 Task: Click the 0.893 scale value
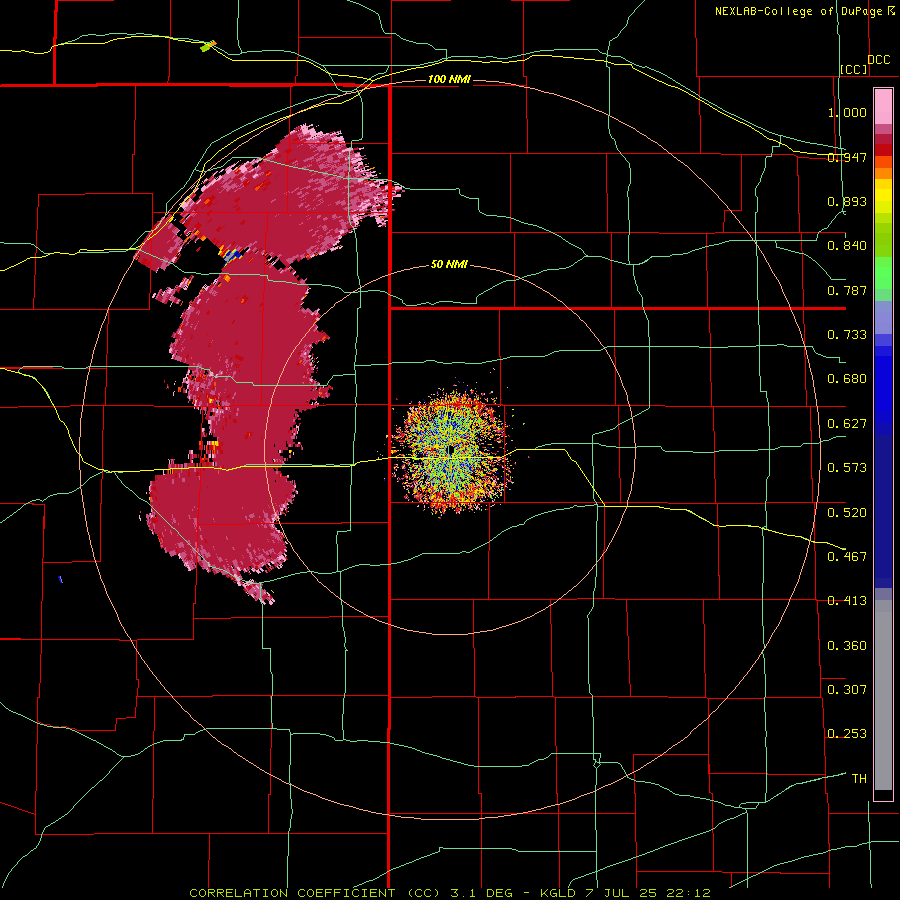pos(847,201)
